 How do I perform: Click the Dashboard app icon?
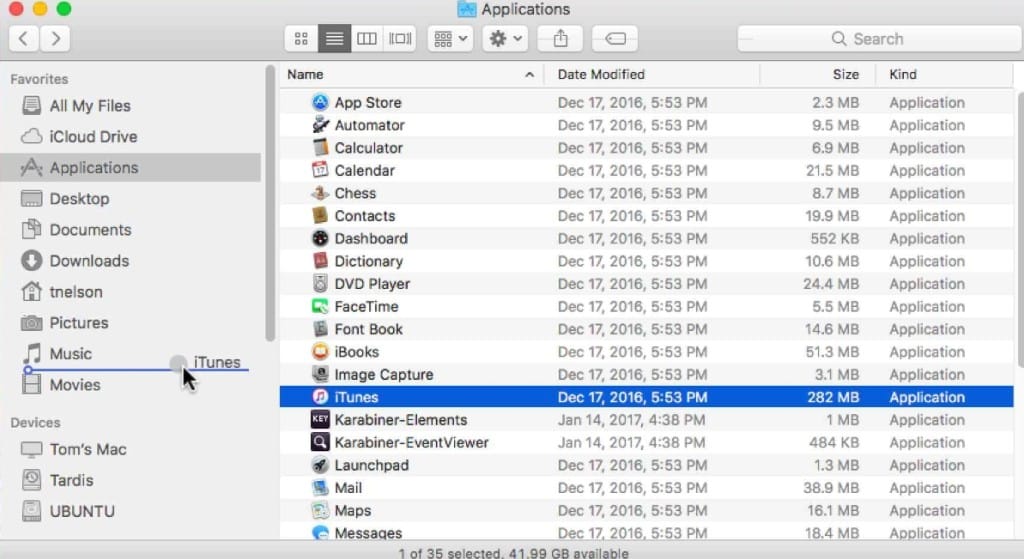(x=320, y=238)
